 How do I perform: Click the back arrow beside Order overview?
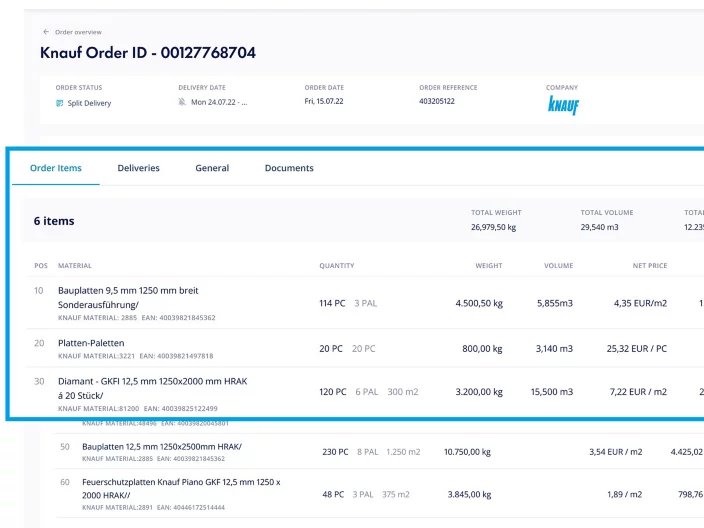click(x=46, y=32)
